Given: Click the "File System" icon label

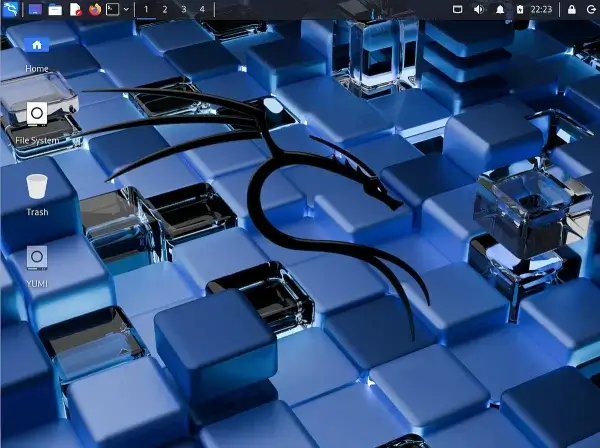Looking at the screenshot, I should (x=37, y=140).
